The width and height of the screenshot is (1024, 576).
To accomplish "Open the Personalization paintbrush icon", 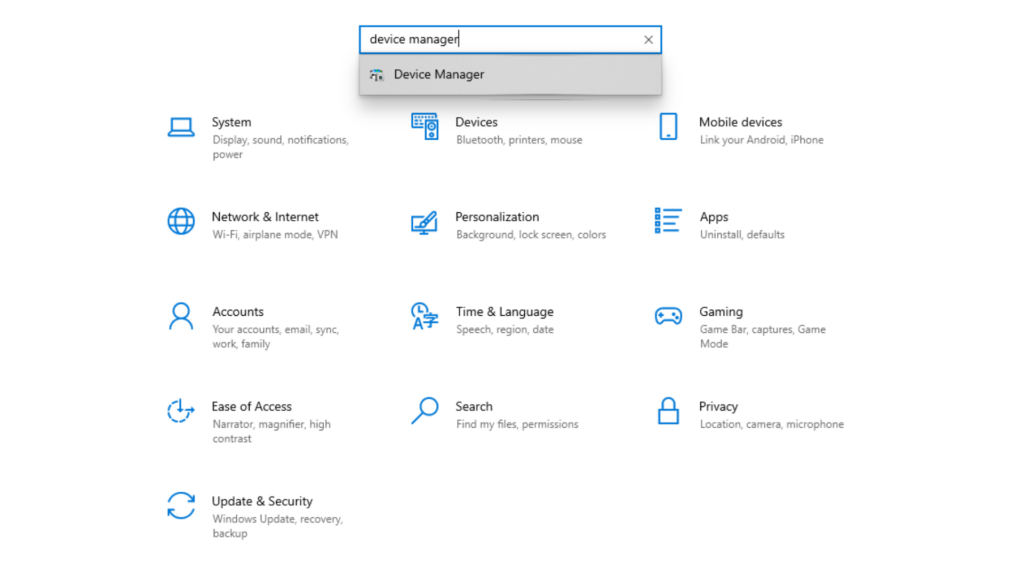I will click(x=424, y=222).
